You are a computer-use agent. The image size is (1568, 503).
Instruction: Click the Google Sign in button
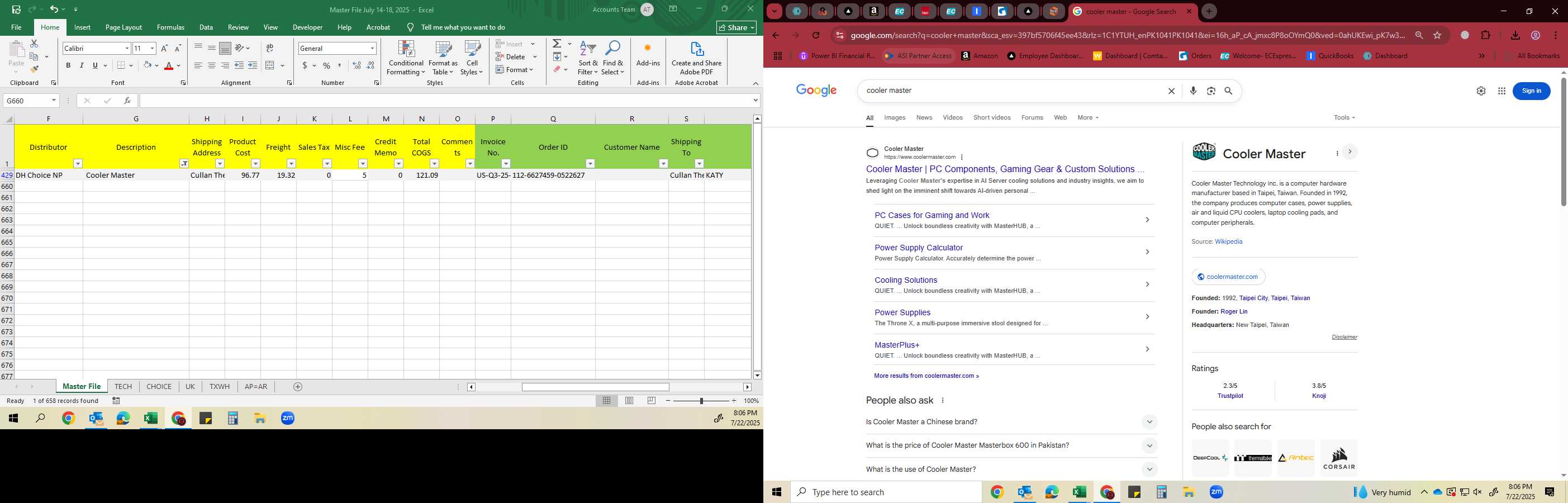1531,91
